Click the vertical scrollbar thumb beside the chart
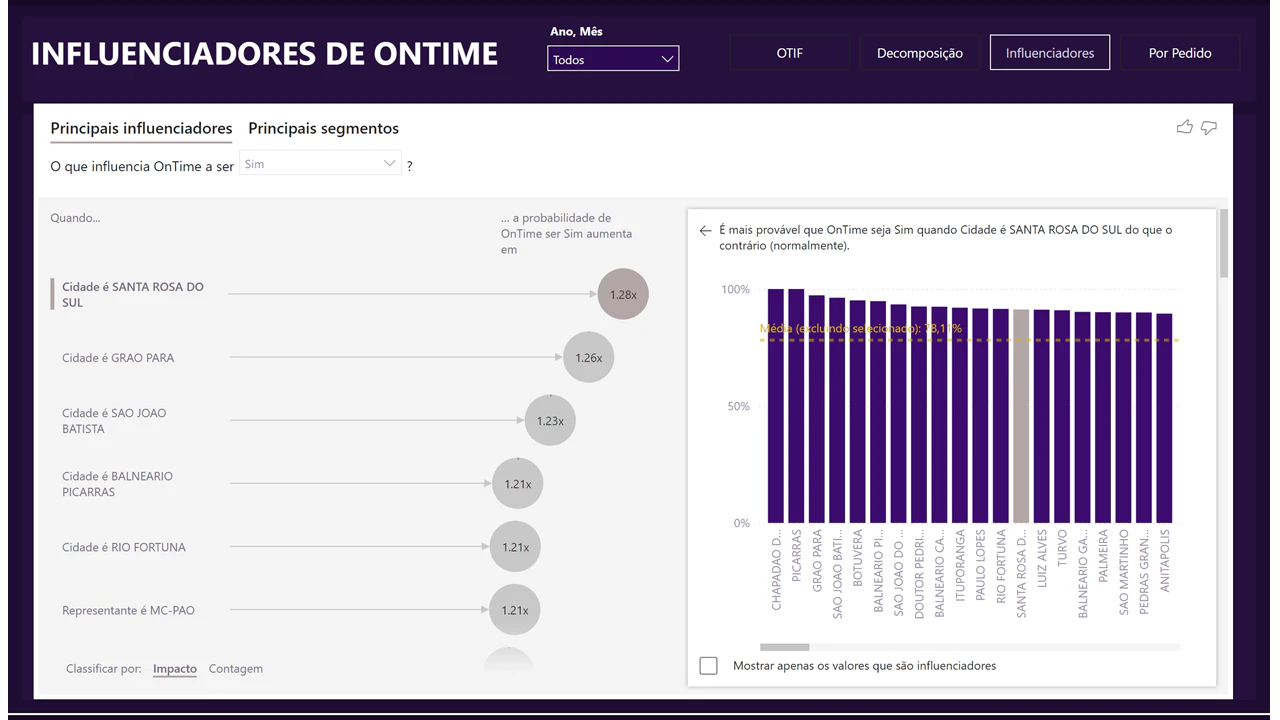Viewport: 1280px width, 720px height. pos(1224,243)
